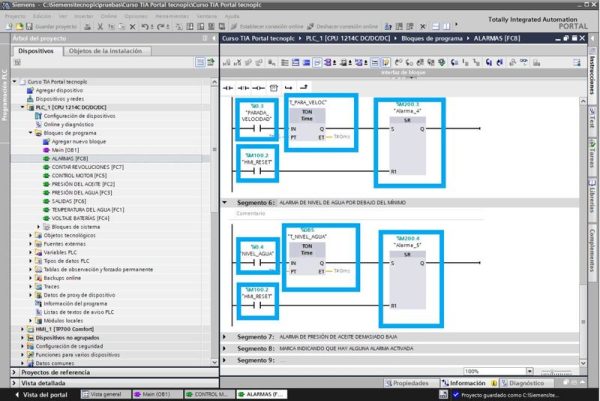Open the Proyecto menu
Viewport: 600px width, 401px height.
[x=15, y=16]
